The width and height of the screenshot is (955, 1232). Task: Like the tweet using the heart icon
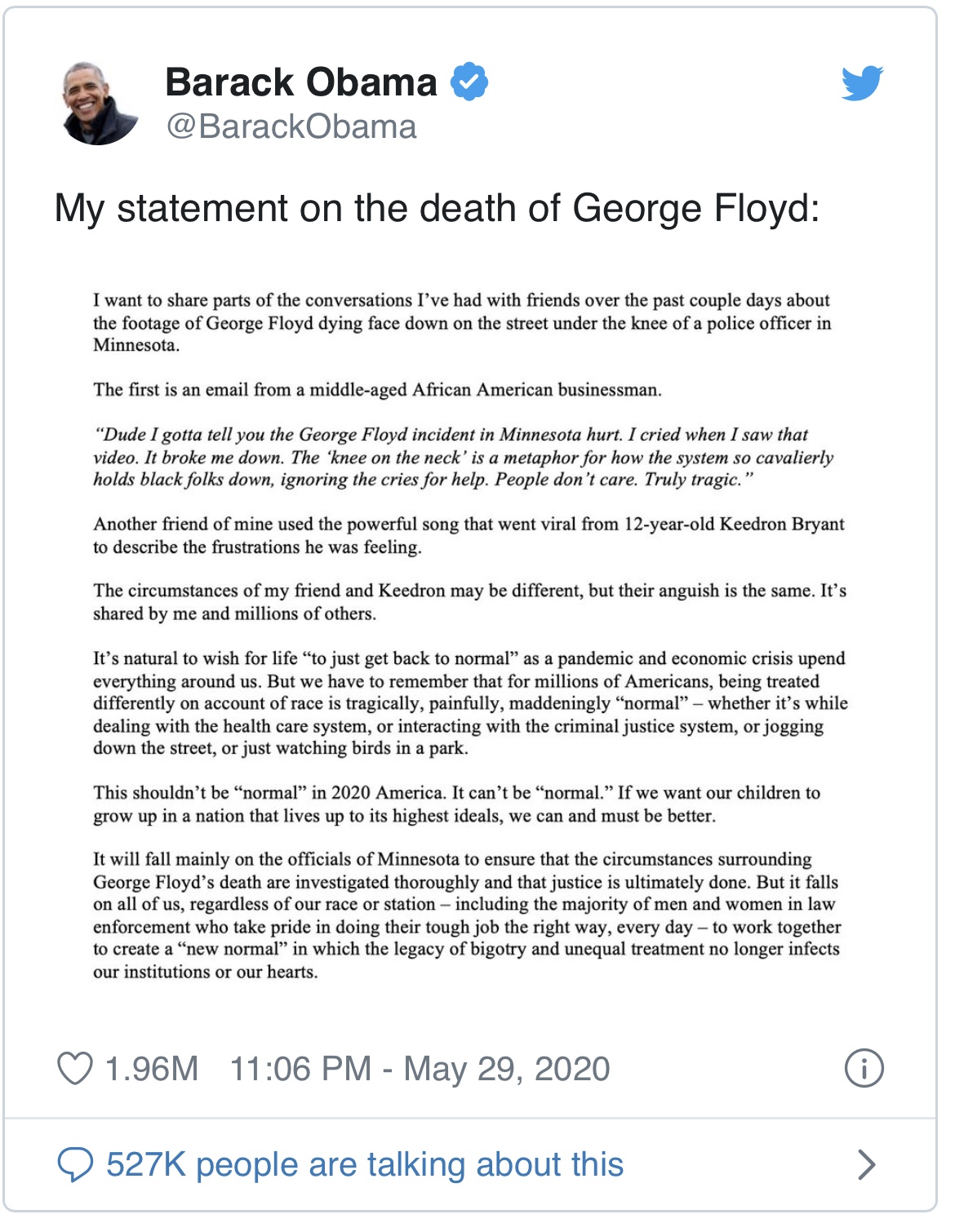[x=75, y=1069]
